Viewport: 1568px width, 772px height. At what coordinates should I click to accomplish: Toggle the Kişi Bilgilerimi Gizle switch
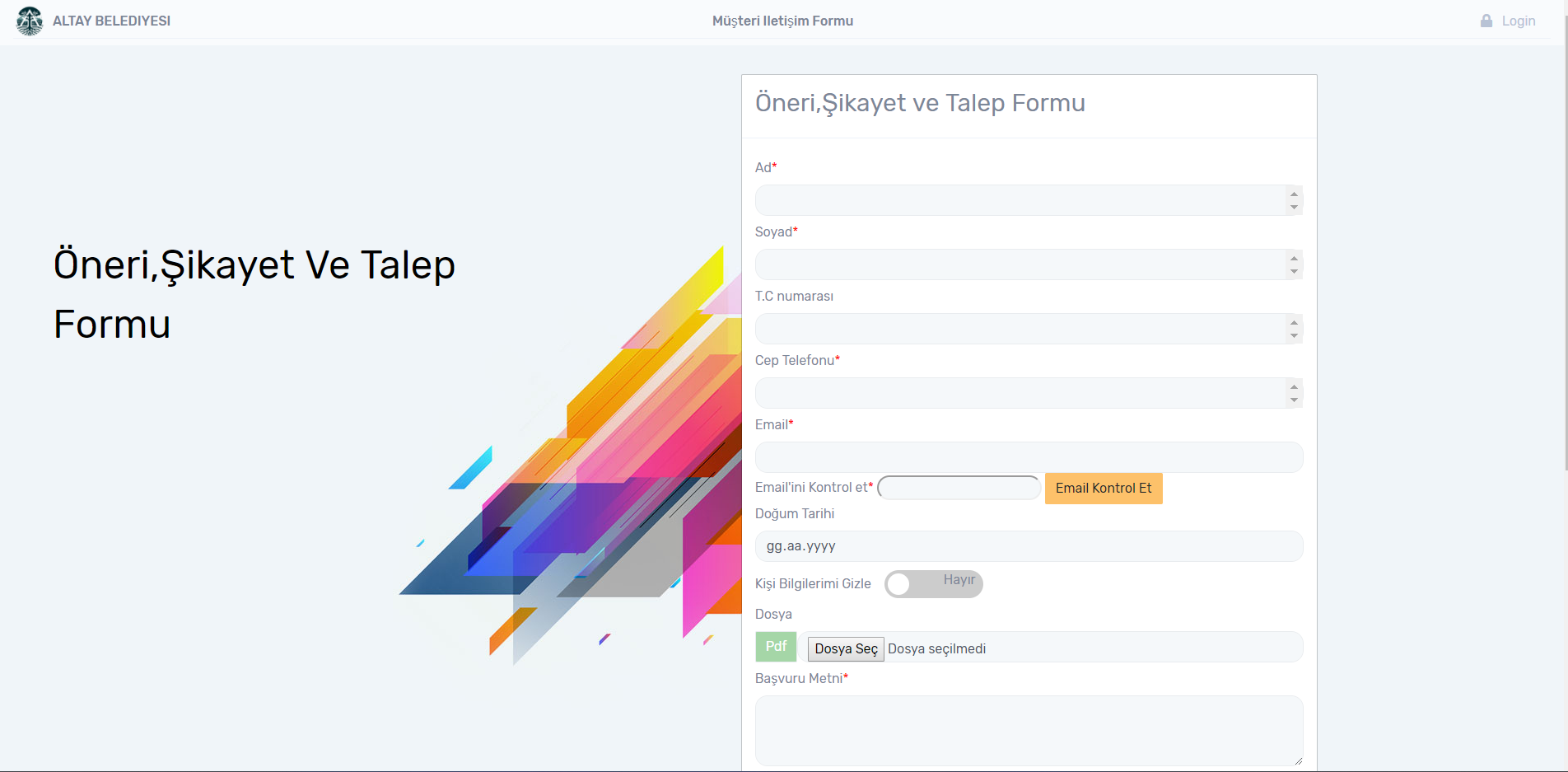tap(933, 583)
